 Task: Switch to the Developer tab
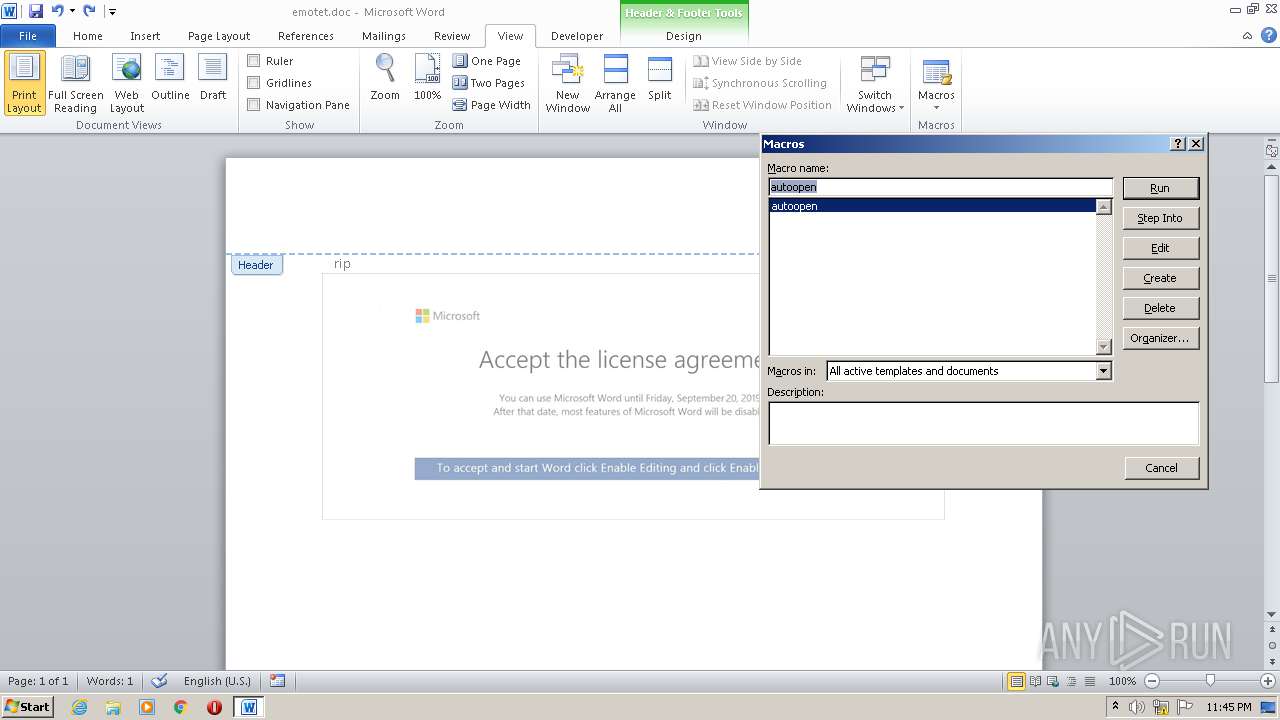[577, 36]
